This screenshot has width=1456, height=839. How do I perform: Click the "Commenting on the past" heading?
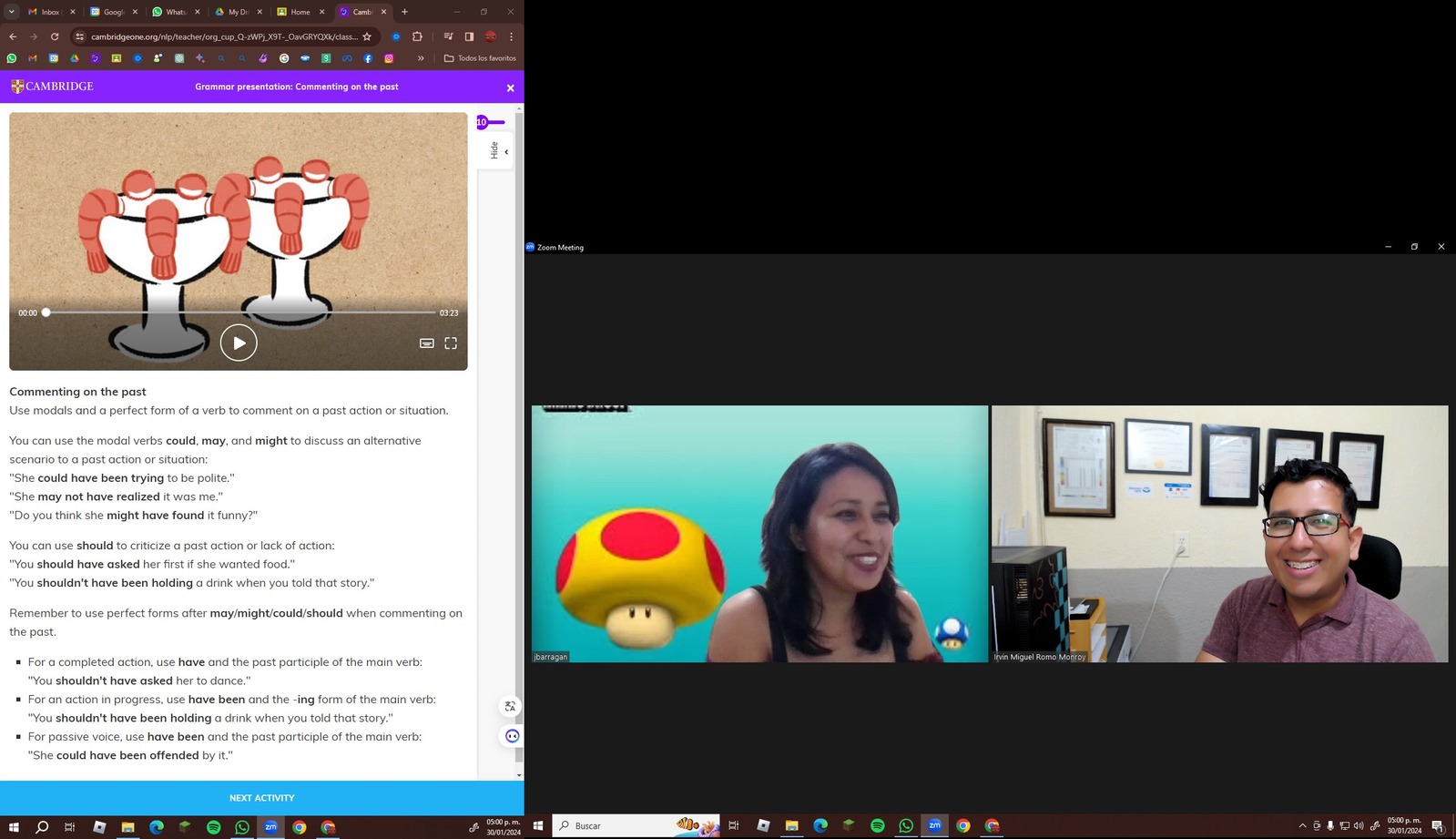[x=77, y=392]
